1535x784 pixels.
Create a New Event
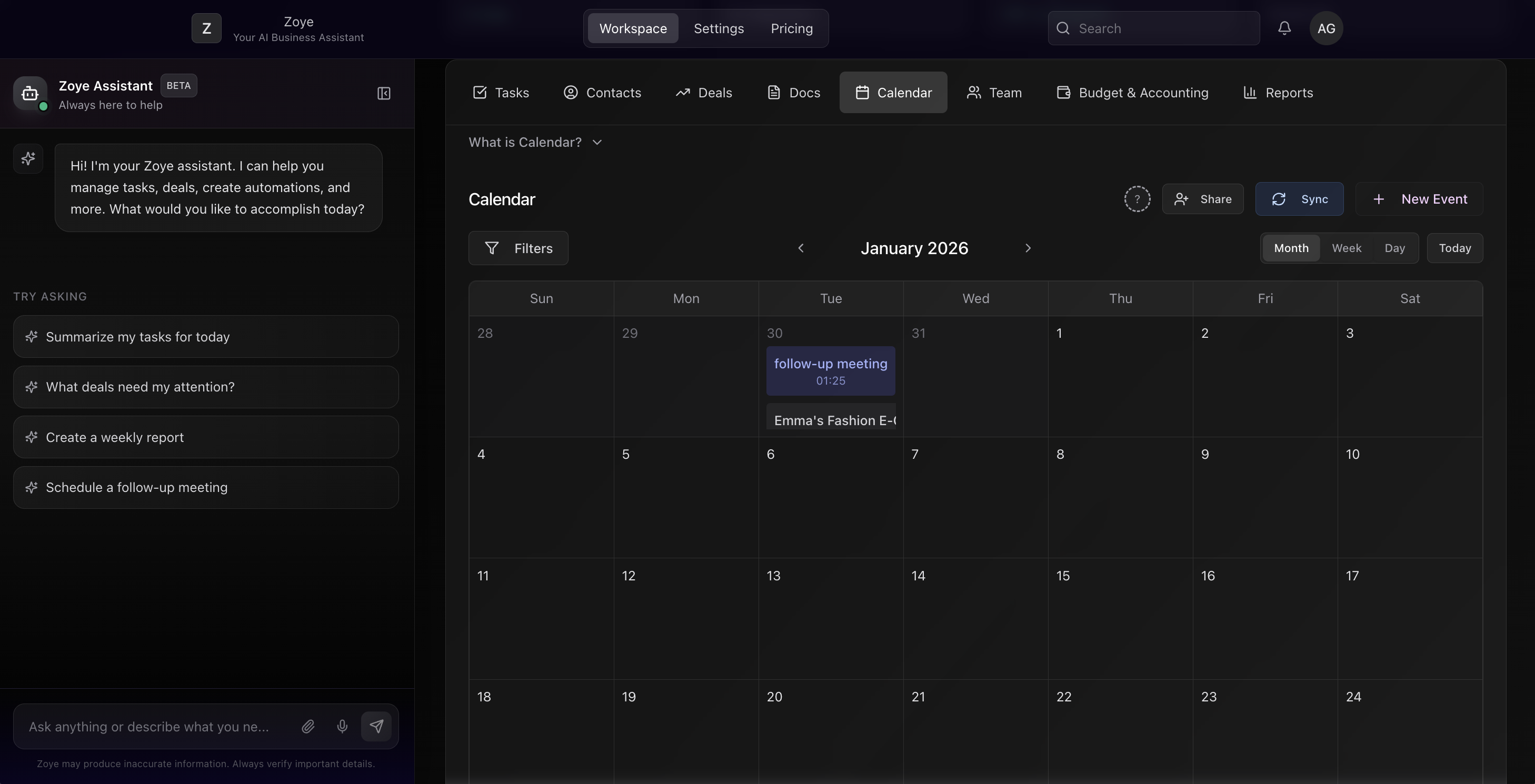pos(1419,199)
